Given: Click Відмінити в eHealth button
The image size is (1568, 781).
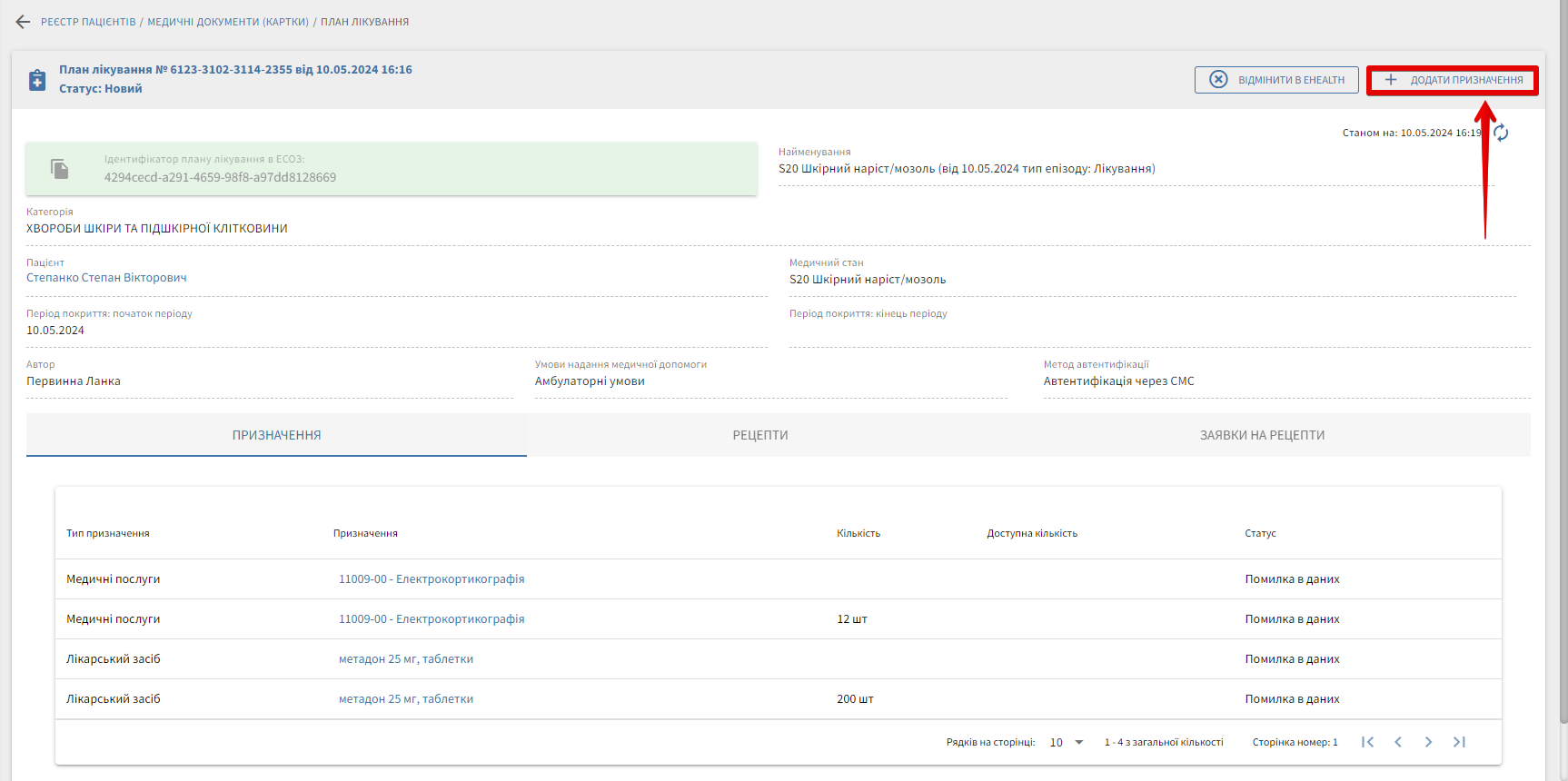Looking at the screenshot, I should click(x=1276, y=80).
